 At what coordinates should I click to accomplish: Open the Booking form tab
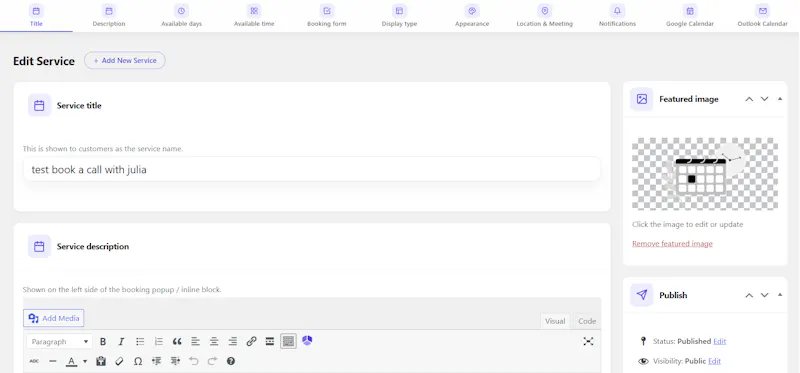click(327, 16)
